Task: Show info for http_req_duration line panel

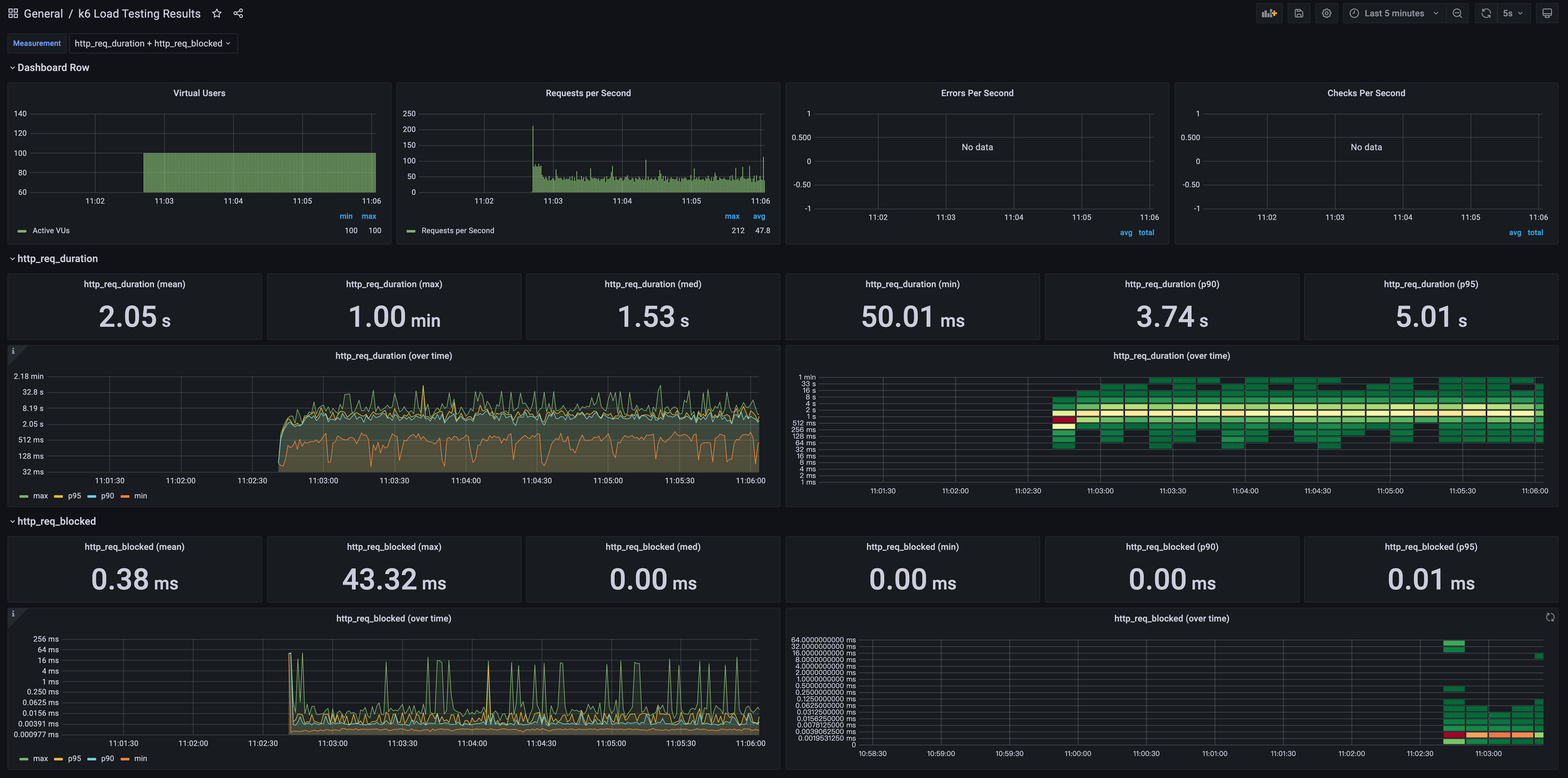Action: pos(14,351)
